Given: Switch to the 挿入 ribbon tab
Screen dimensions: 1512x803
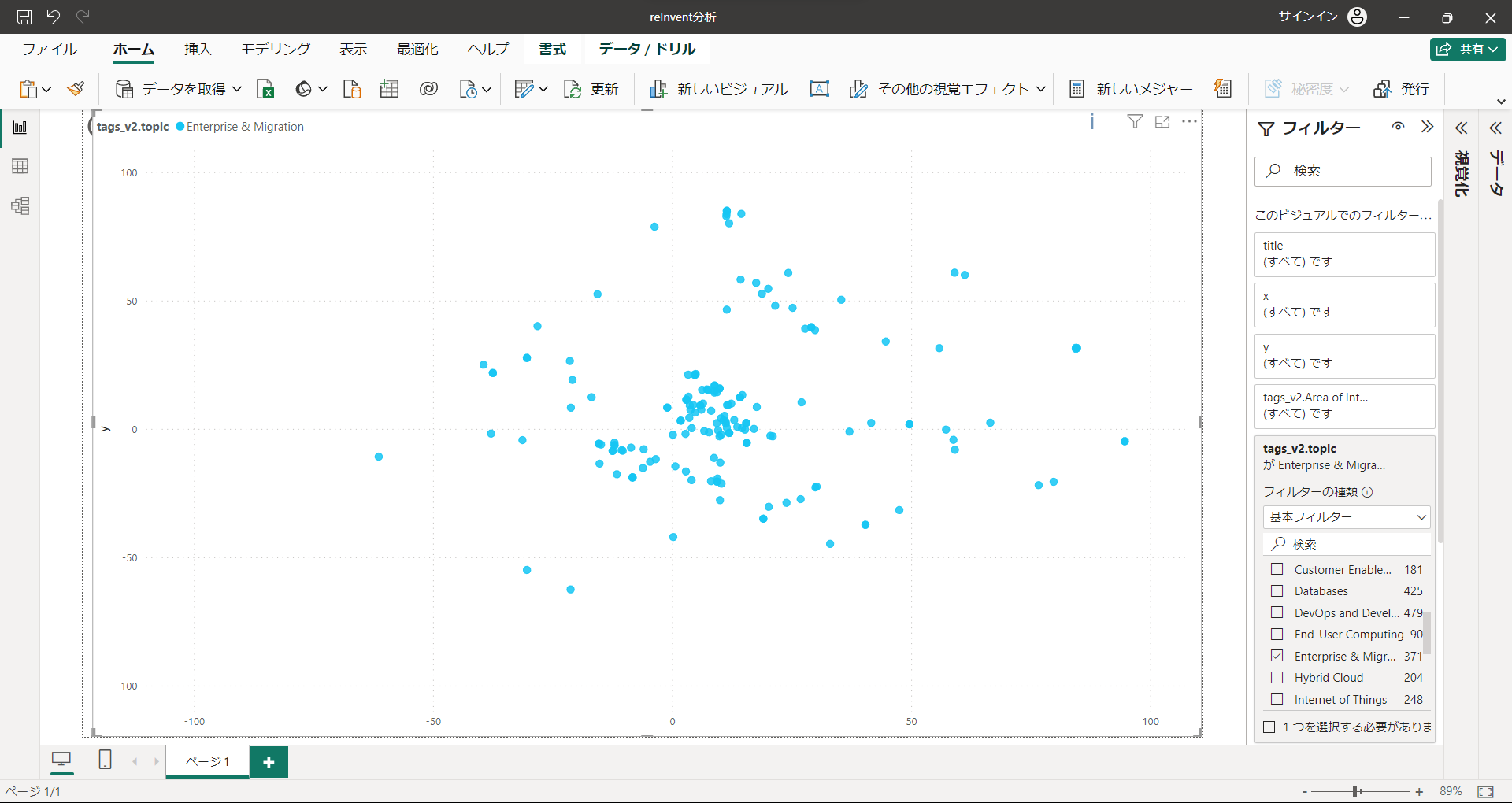Looking at the screenshot, I should [x=198, y=49].
